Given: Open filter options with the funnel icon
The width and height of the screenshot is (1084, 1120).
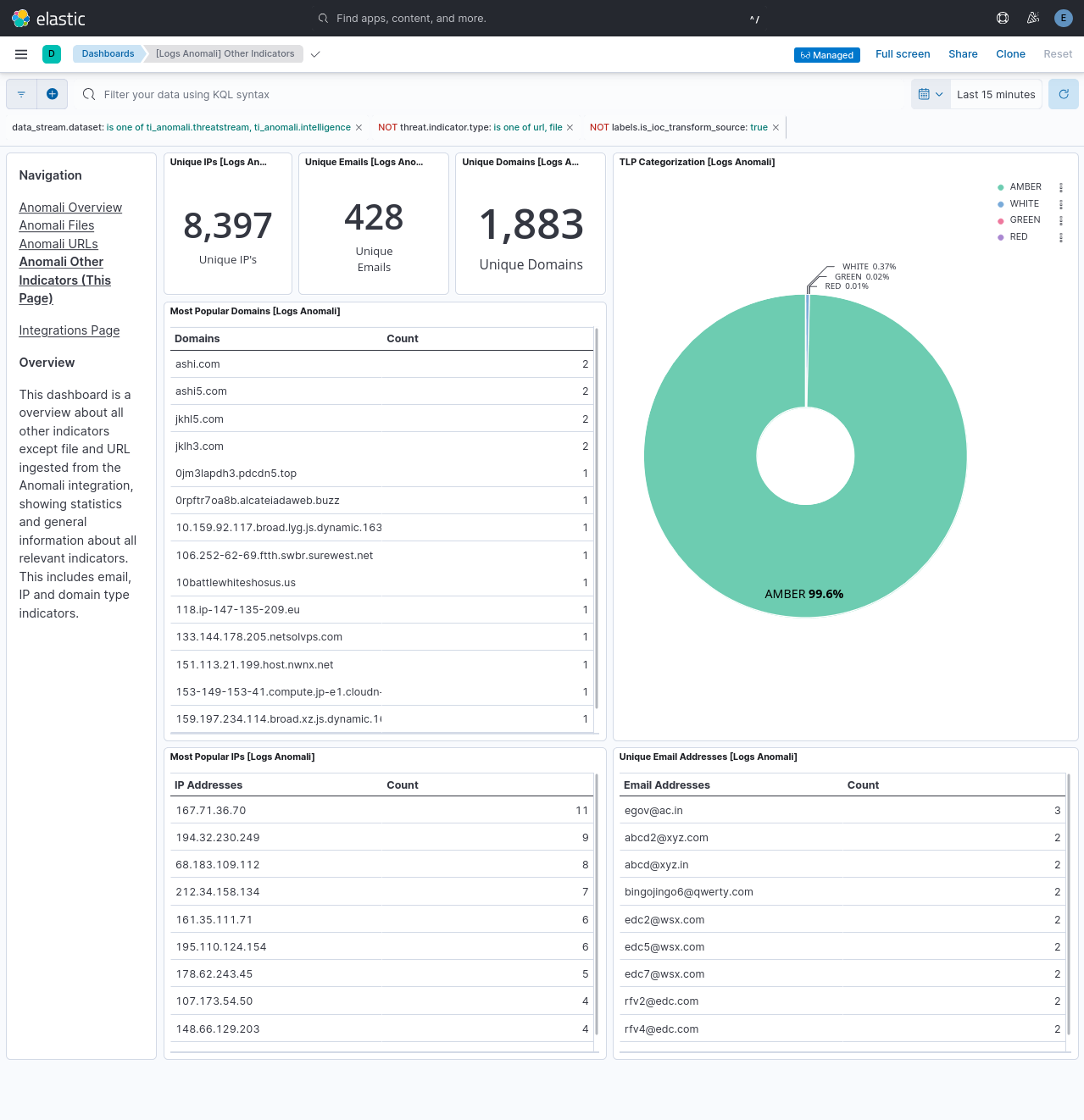Looking at the screenshot, I should (21, 94).
